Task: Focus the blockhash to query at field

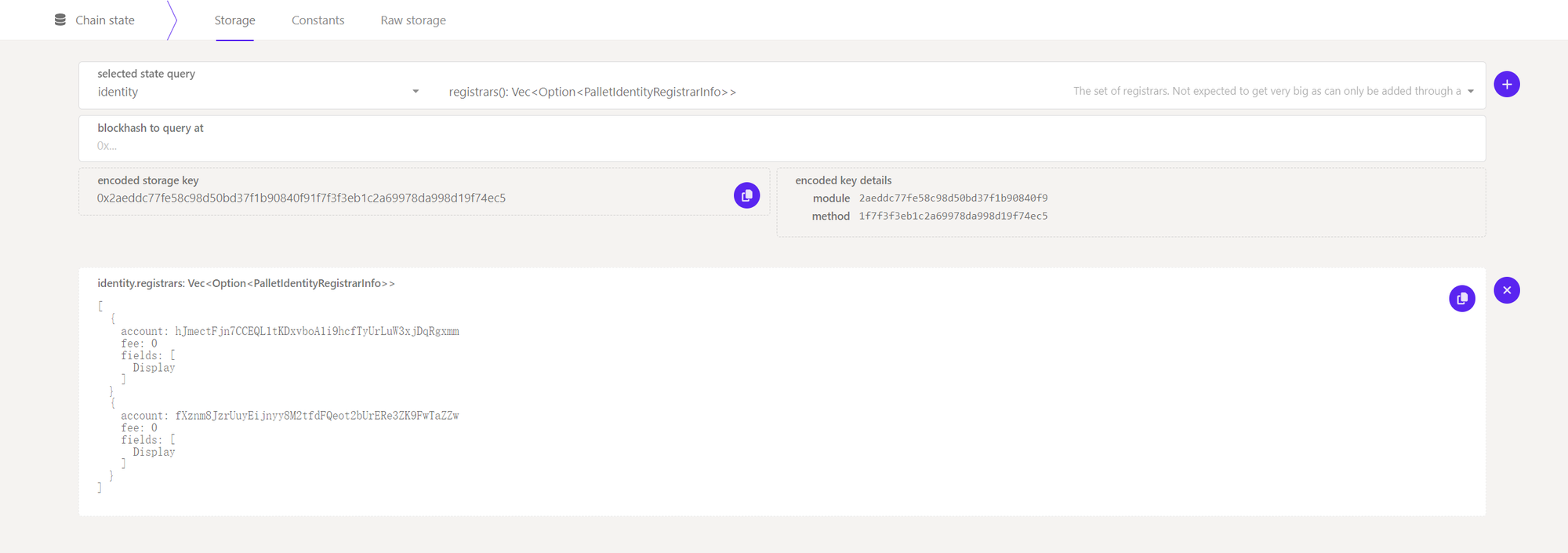Action: tap(781, 146)
